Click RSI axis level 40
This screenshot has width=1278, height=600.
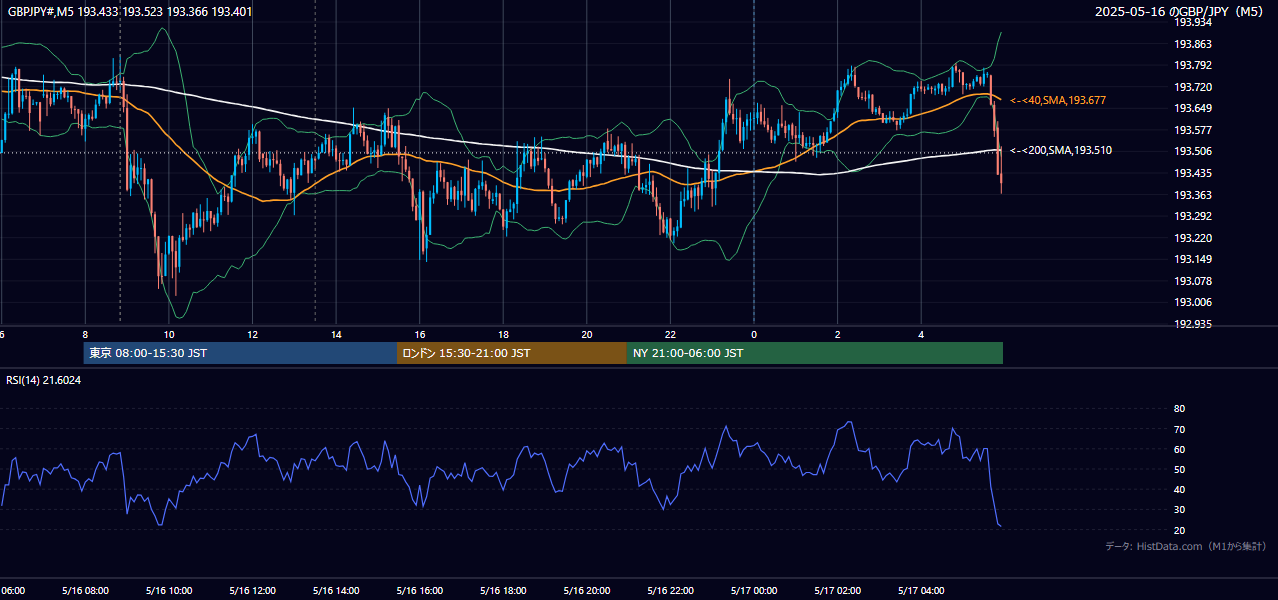(1179, 489)
